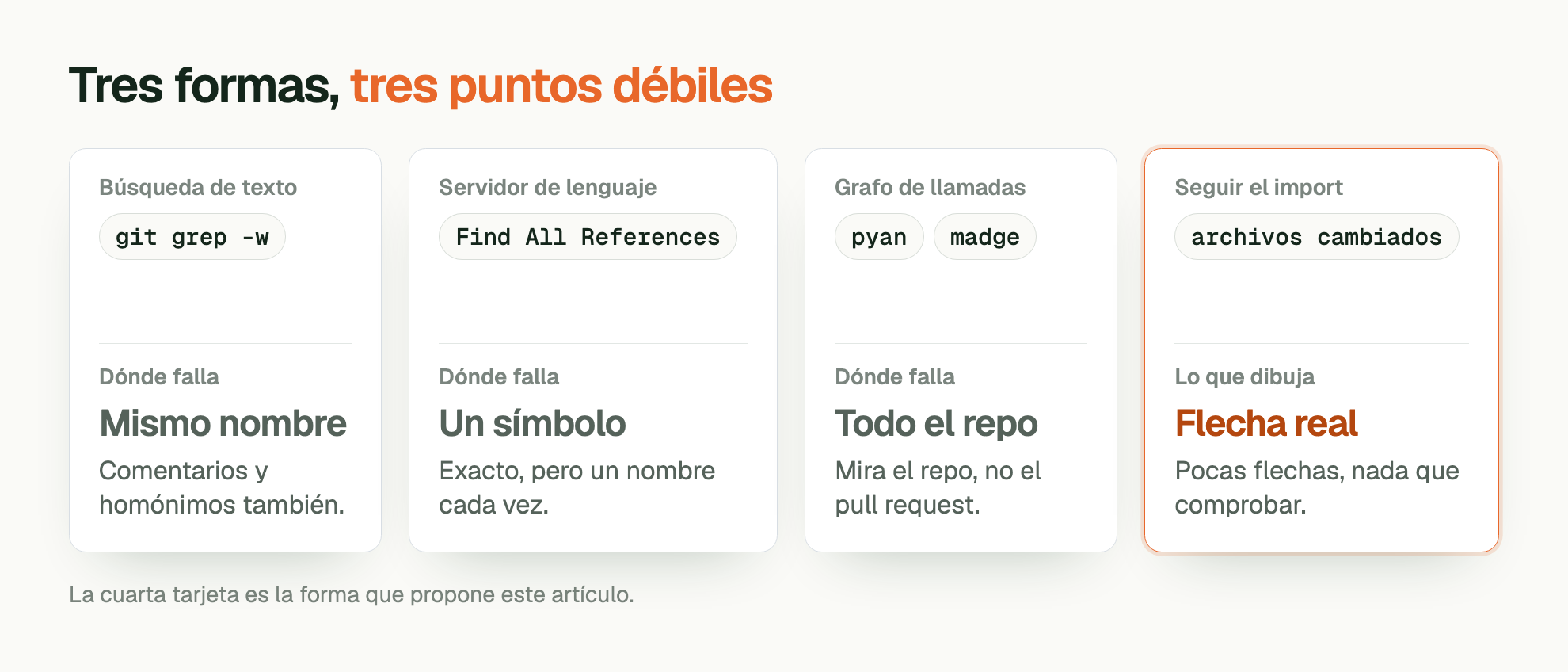
Task: Select the "Find All References" pill
Action: tap(588, 237)
